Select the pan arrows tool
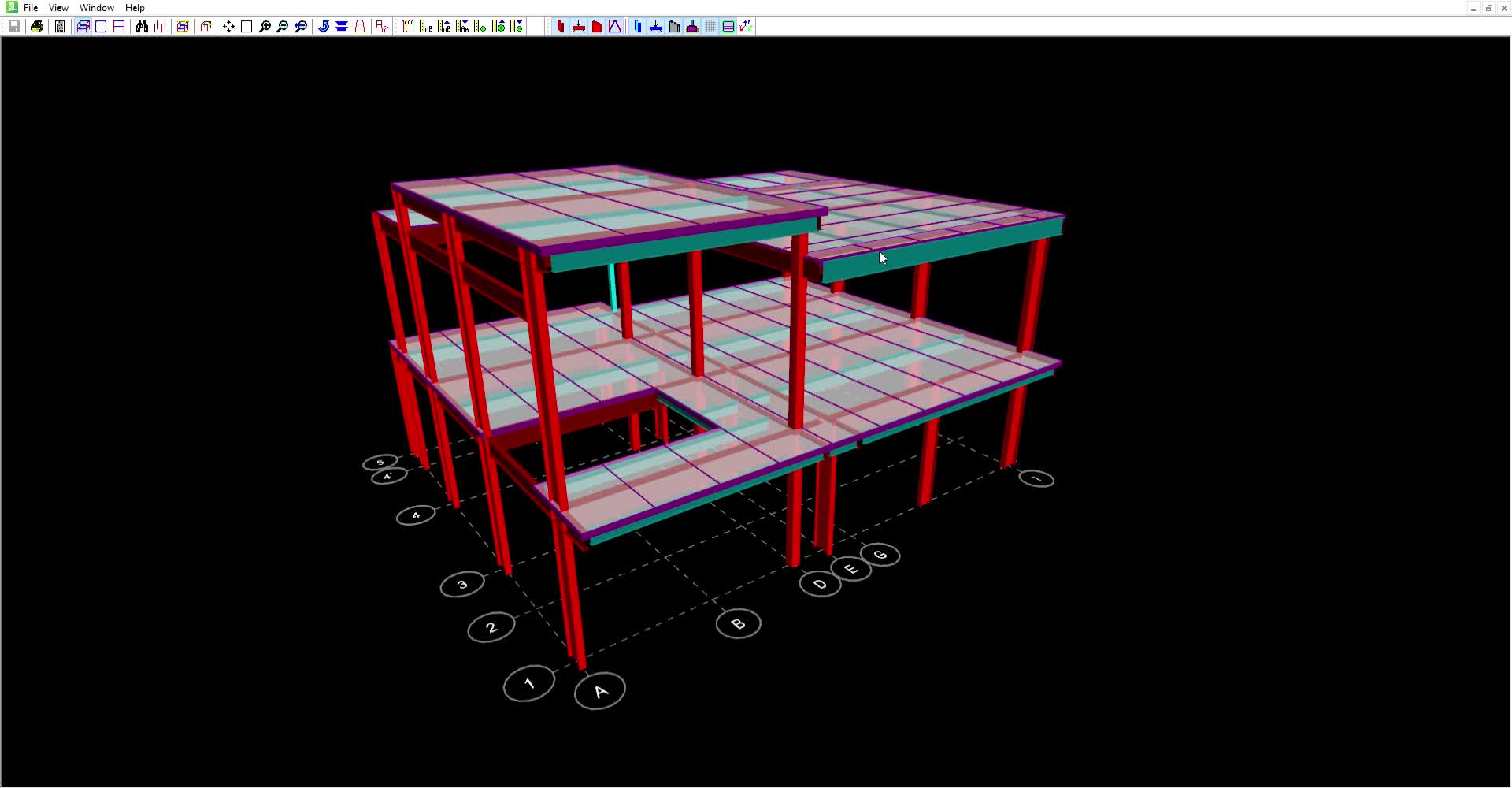Image resolution: width=1512 pixels, height=788 pixels. [228, 27]
